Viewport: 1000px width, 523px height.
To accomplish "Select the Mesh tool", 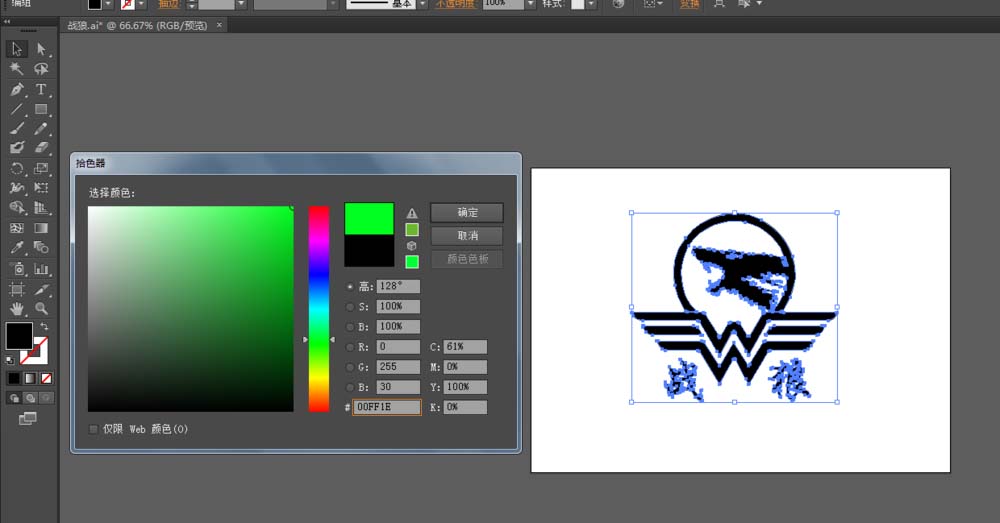I will click(17, 228).
